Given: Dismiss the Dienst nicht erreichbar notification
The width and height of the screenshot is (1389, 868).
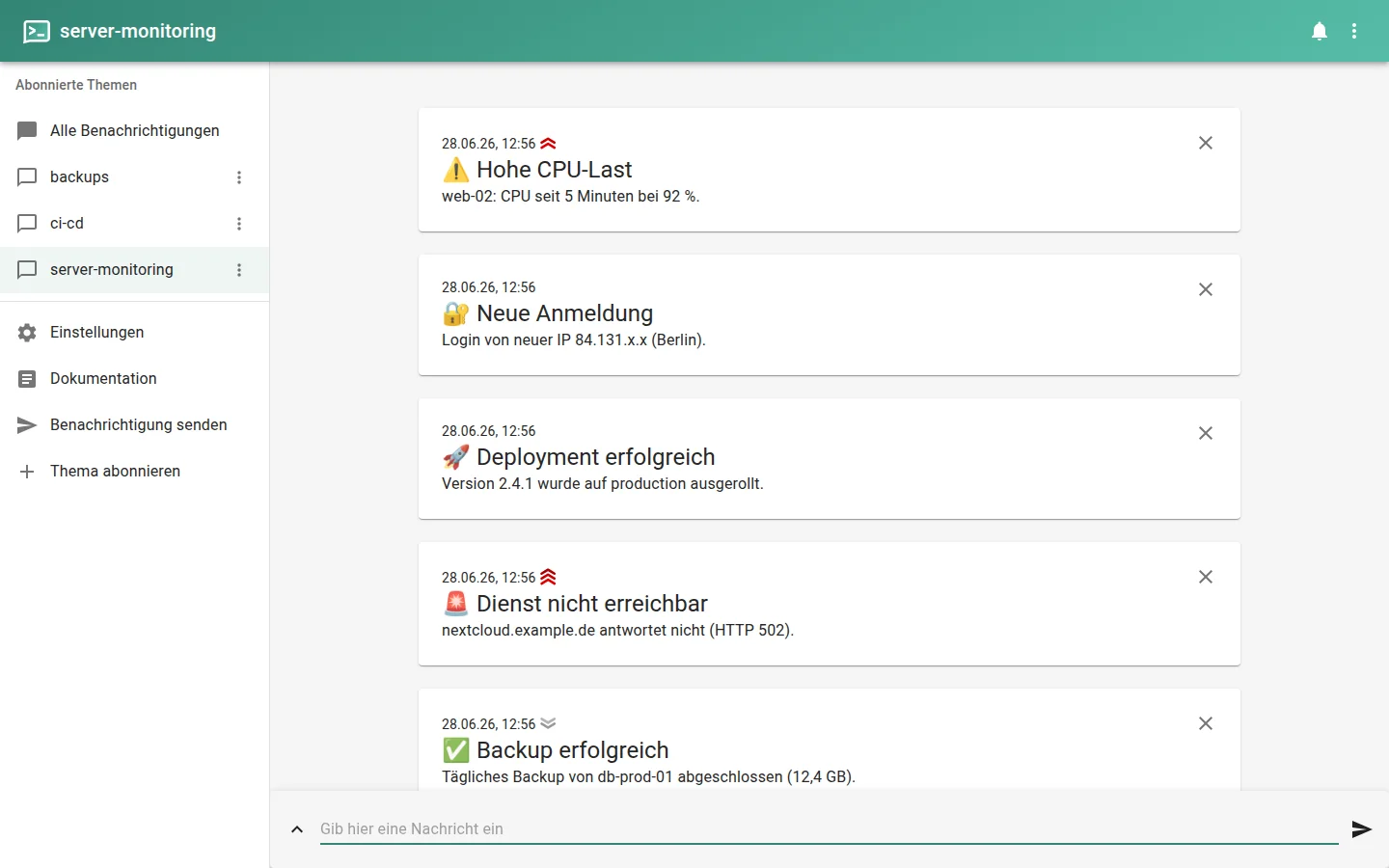Looking at the screenshot, I should [x=1206, y=577].
